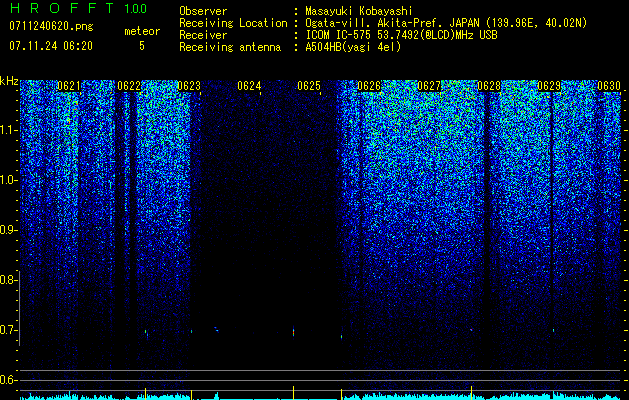Click the Ogata-vill. Akita-Pref. JAPAN location text
Image resolution: width=629 pixels, height=400 pixels.
(x=446, y=23)
